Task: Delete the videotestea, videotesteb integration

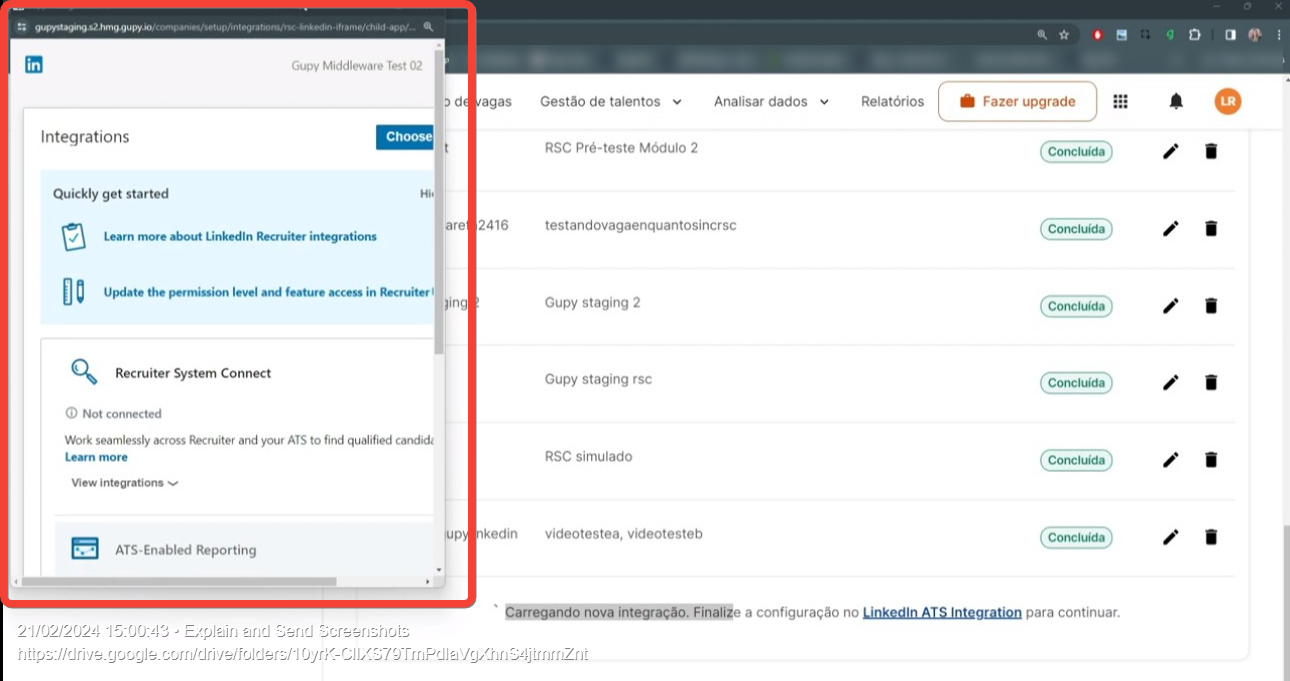Action: click(x=1211, y=537)
